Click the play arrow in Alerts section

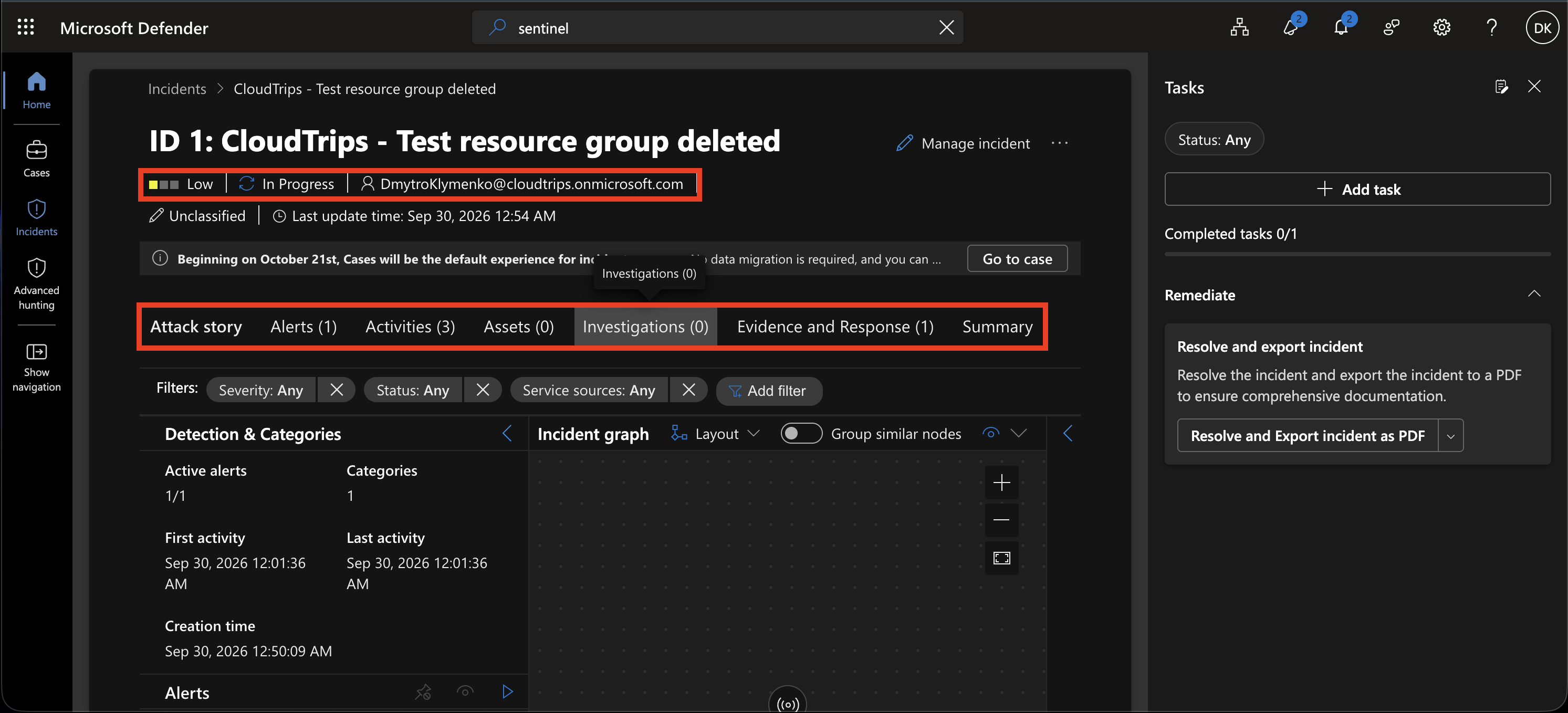pos(508,691)
